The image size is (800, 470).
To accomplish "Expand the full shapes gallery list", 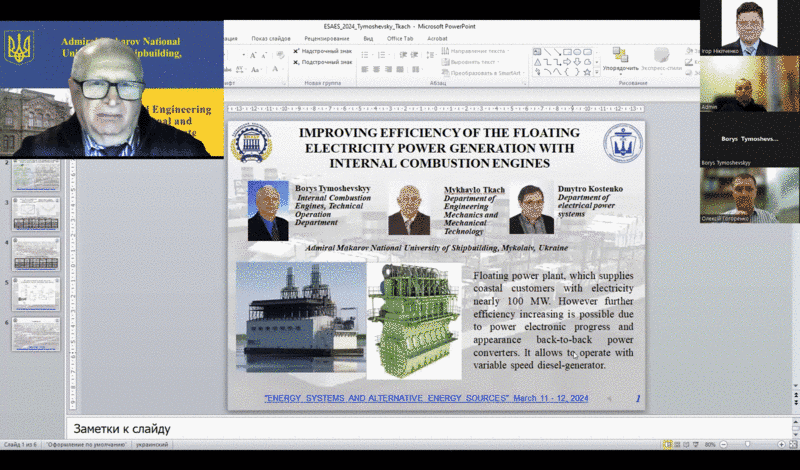I will 596,72.
